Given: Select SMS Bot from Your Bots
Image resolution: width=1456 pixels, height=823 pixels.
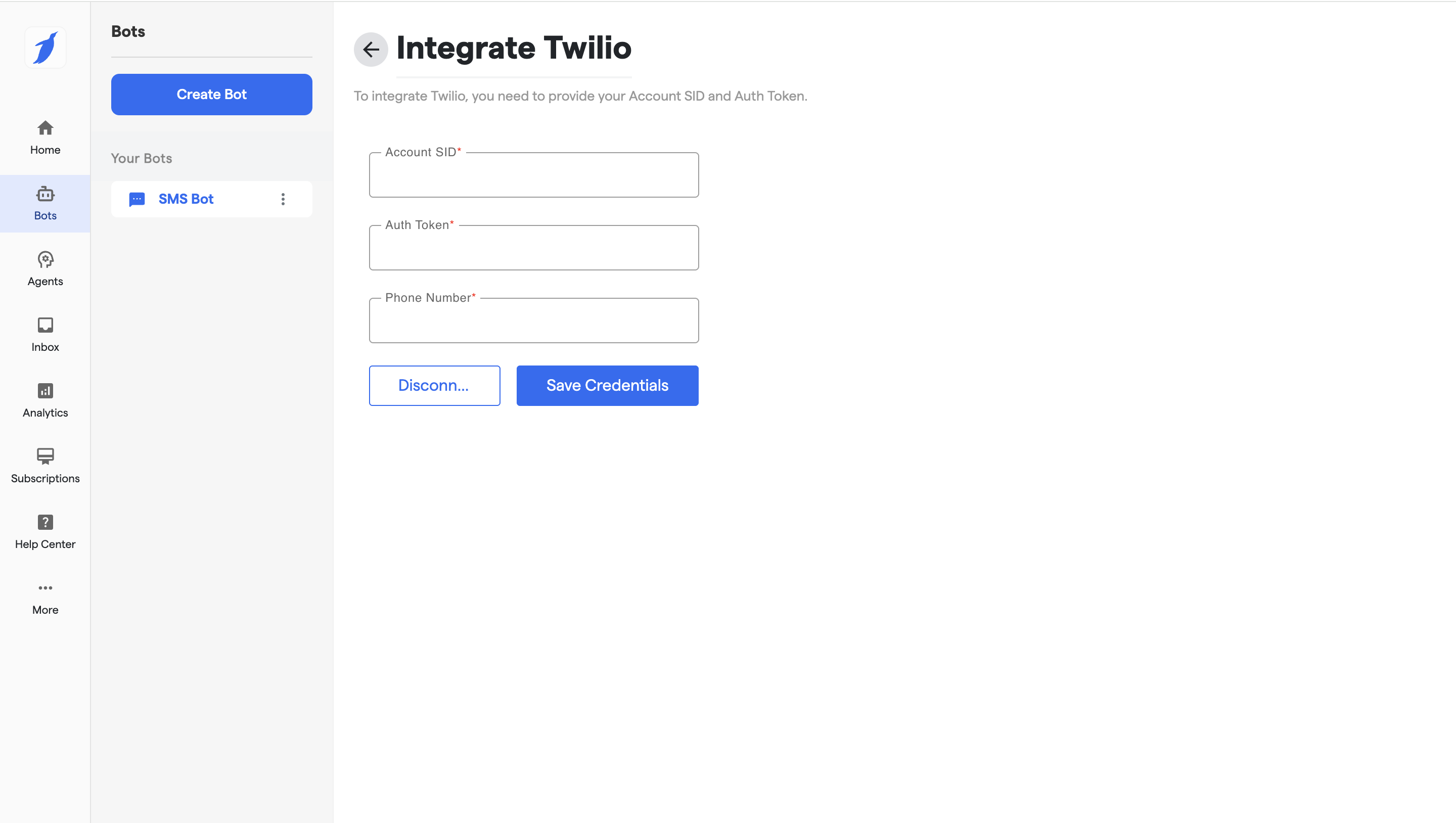Looking at the screenshot, I should 186,199.
